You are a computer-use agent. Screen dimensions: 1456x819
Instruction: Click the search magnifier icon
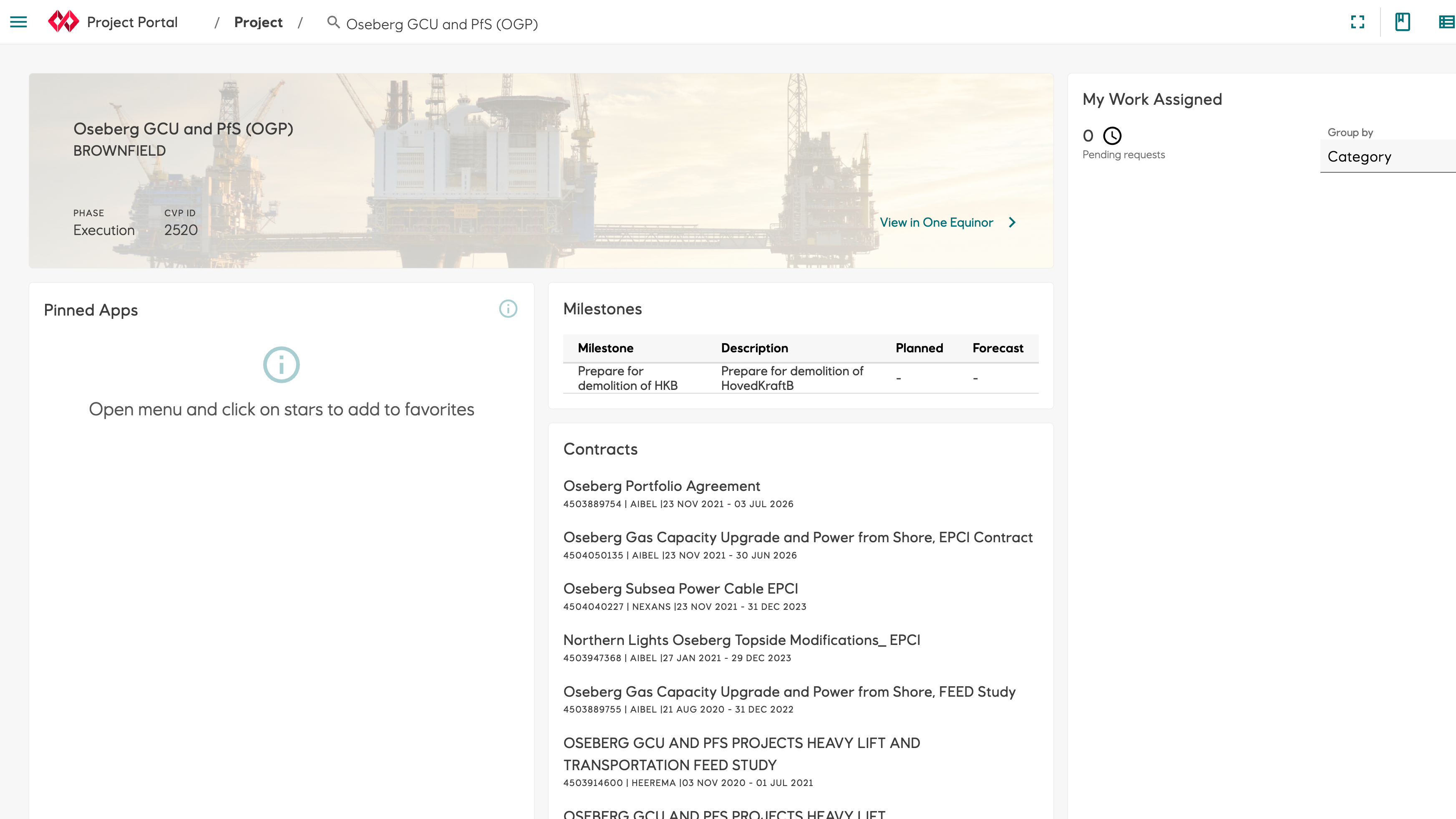click(x=333, y=22)
